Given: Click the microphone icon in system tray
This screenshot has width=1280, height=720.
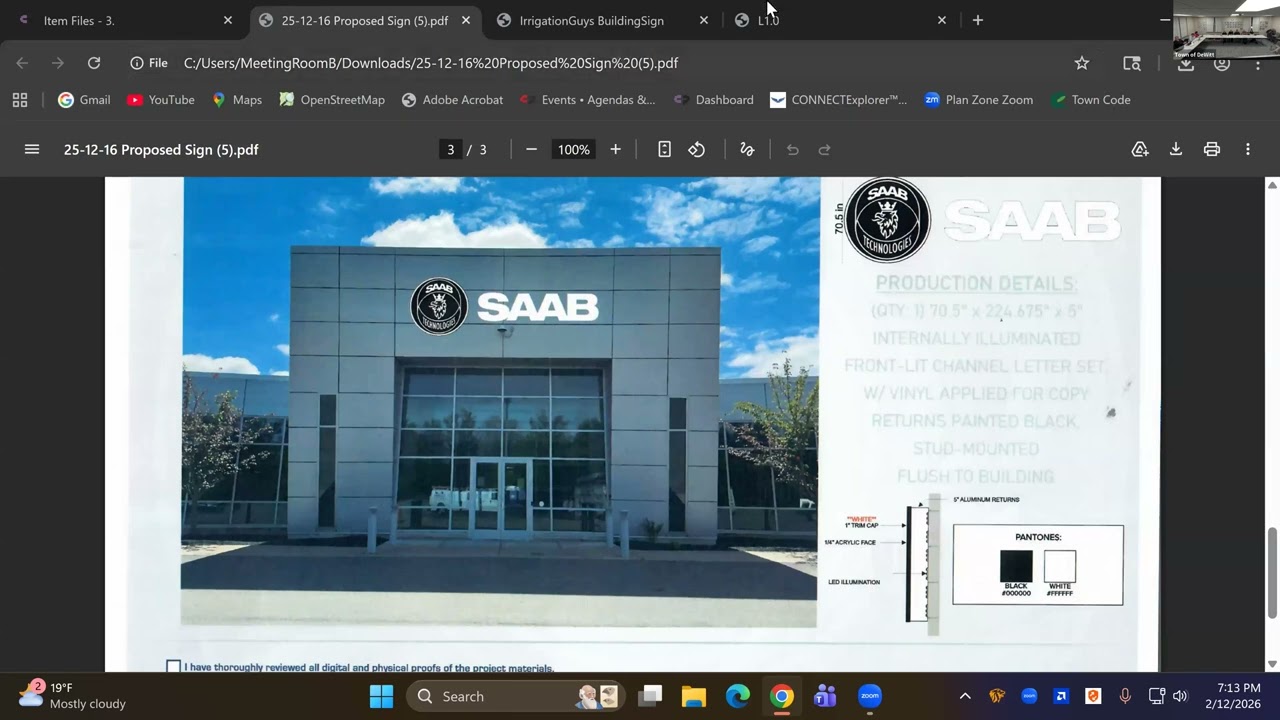Looking at the screenshot, I should pyautogui.click(x=1125, y=696).
